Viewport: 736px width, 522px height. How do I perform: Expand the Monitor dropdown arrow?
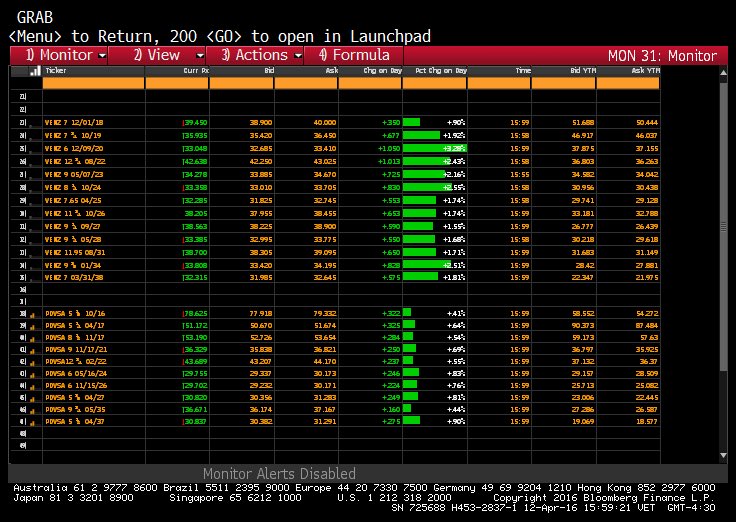103,56
